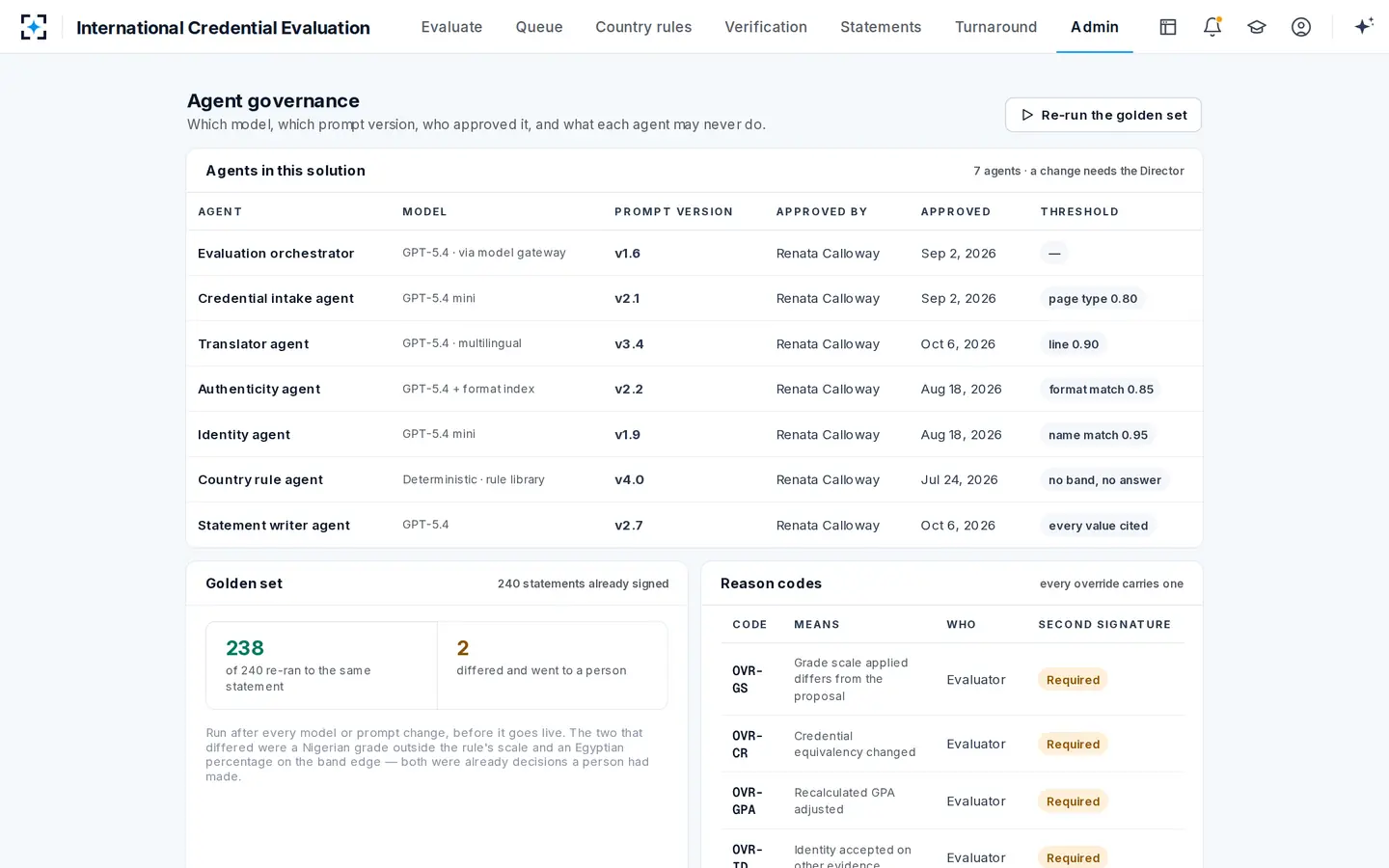Click Re-run the golden set button
Viewport: 1389px width, 868px height.
[x=1103, y=115]
